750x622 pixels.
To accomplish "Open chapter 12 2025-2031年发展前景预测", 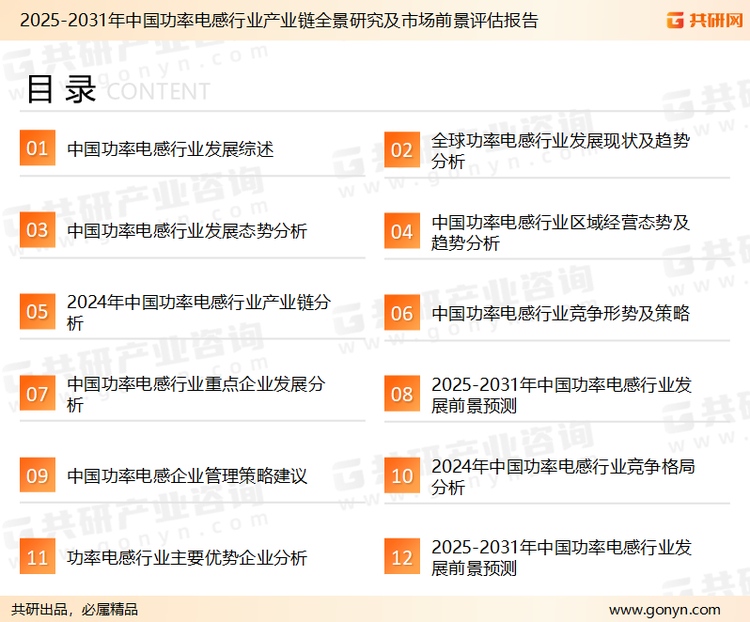I will coord(562,557).
